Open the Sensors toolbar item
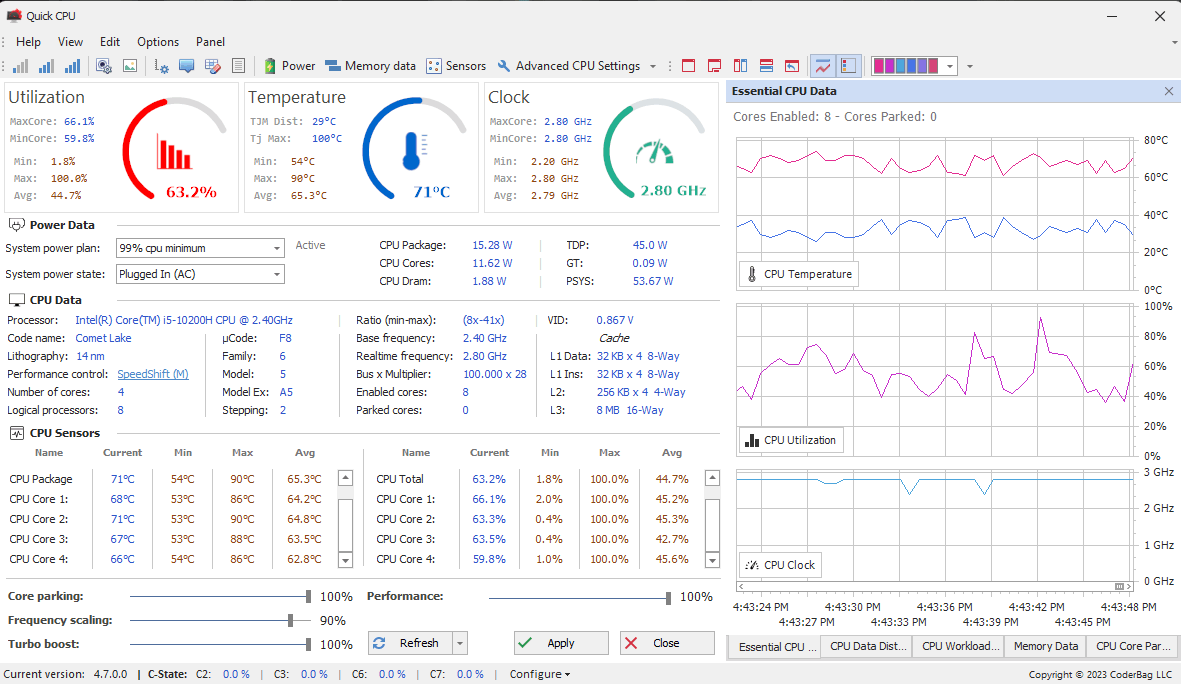This screenshot has width=1181, height=684. [455, 66]
